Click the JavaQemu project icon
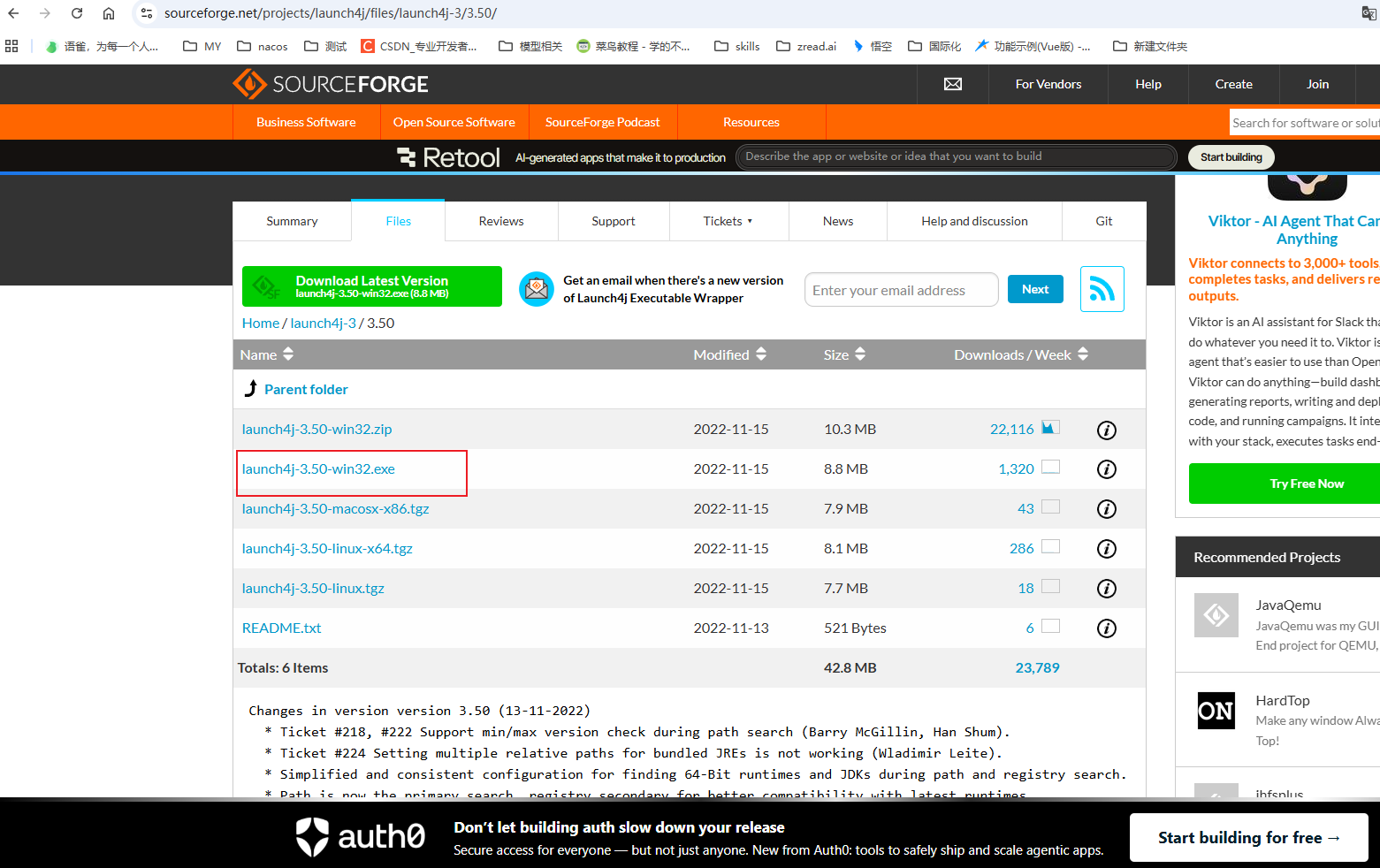Viewport: 1380px width, 868px height. pyautogui.click(x=1216, y=615)
